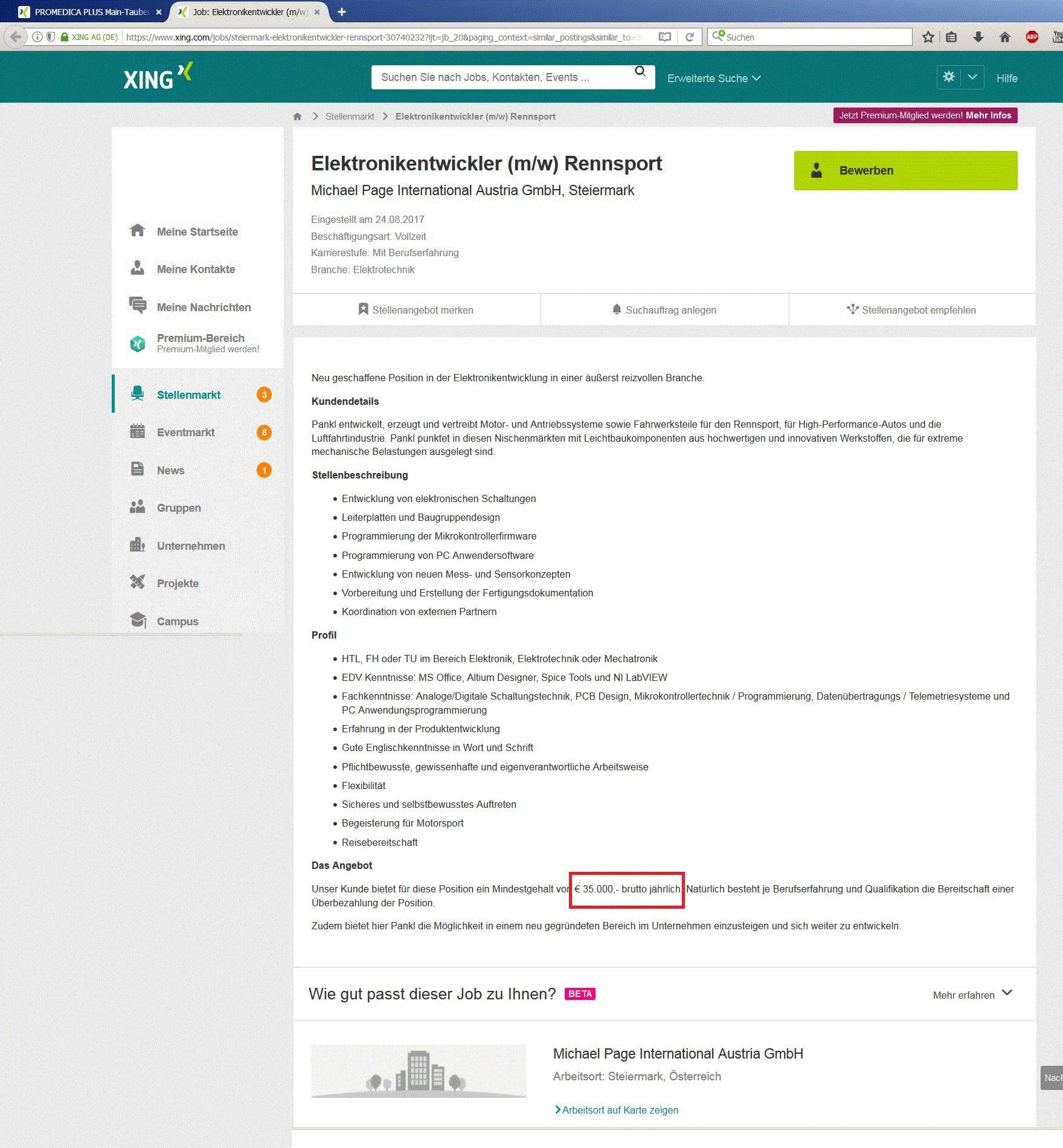The image size is (1063, 1148).
Task: Click the magnifier icon in XING search
Action: [640, 71]
